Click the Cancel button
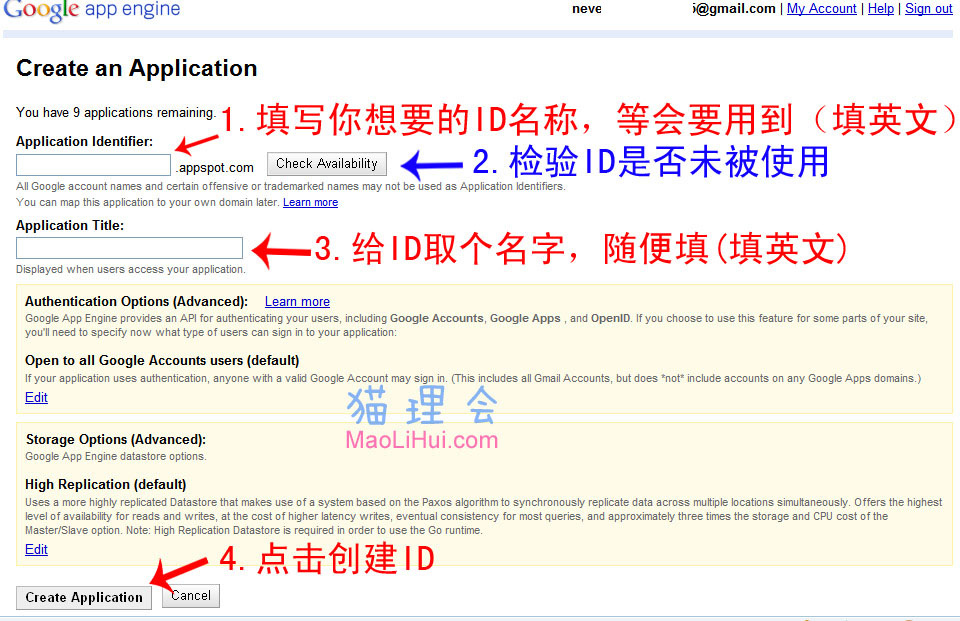 (x=191, y=596)
